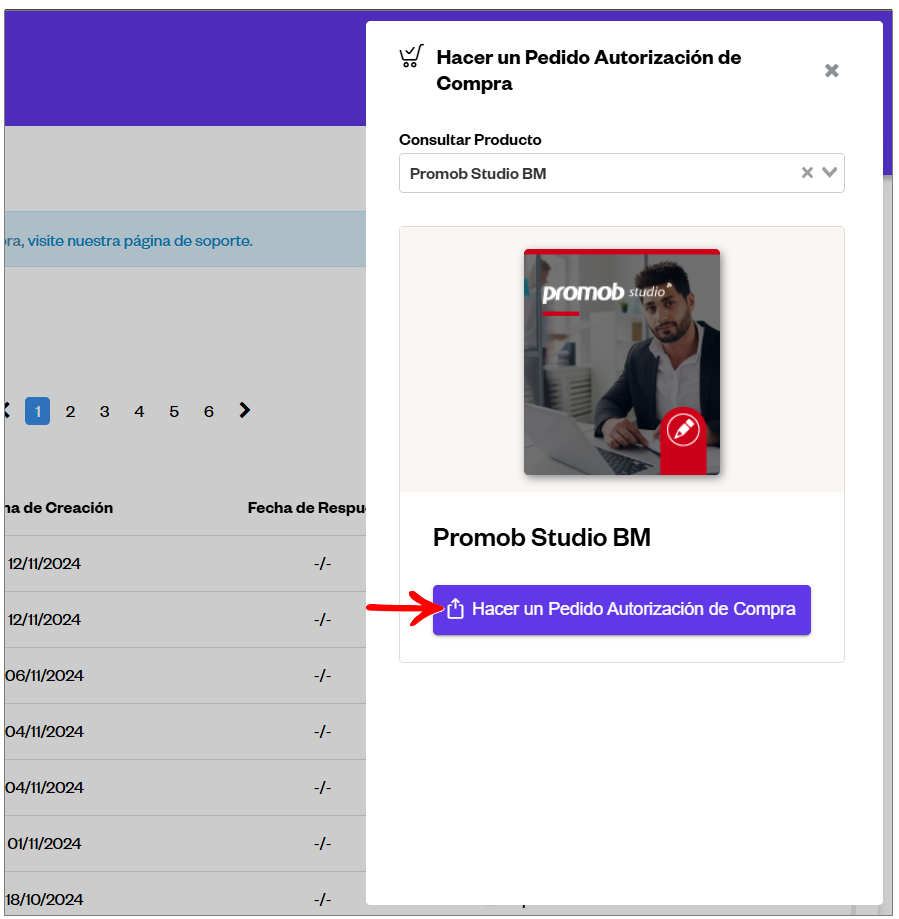Click the 'Consultar Producto' field label
The image size is (899, 919).
[x=470, y=139]
